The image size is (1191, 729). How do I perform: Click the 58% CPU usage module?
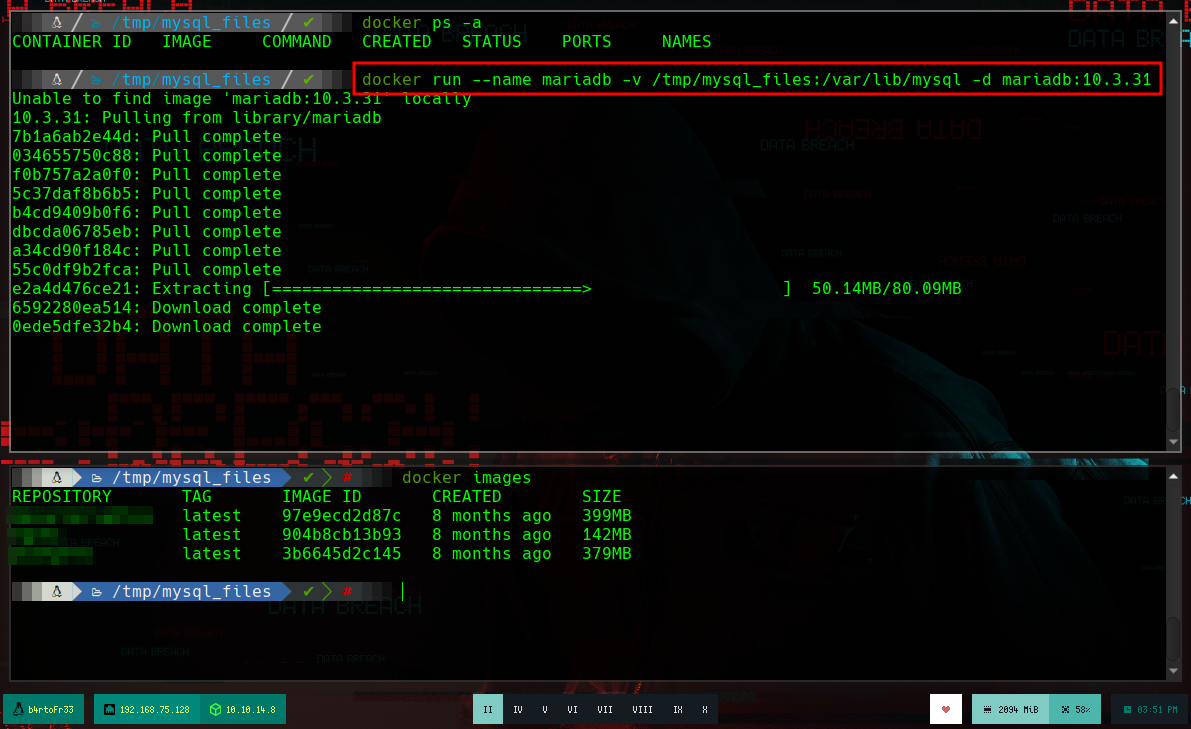point(1075,709)
